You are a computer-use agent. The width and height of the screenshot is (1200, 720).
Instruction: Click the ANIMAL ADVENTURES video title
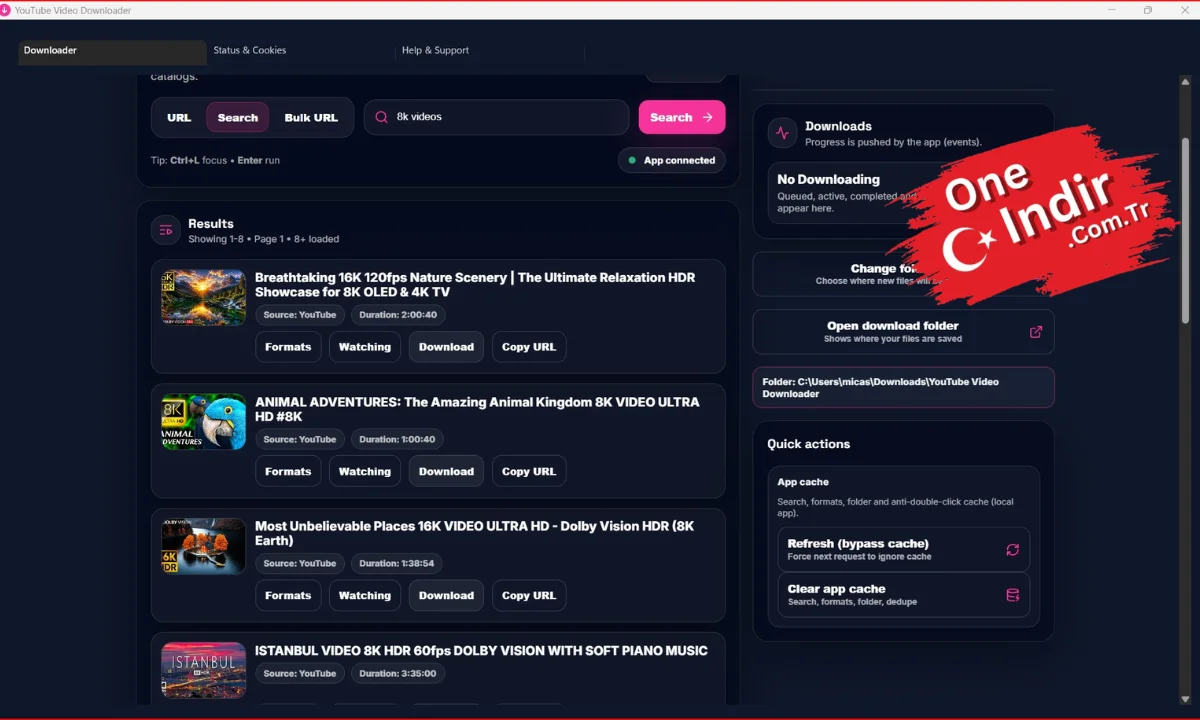[x=477, y=409]
